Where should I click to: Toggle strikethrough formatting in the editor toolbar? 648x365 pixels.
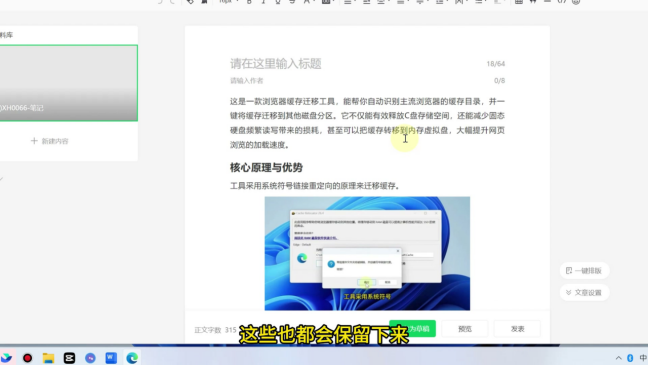292,2
